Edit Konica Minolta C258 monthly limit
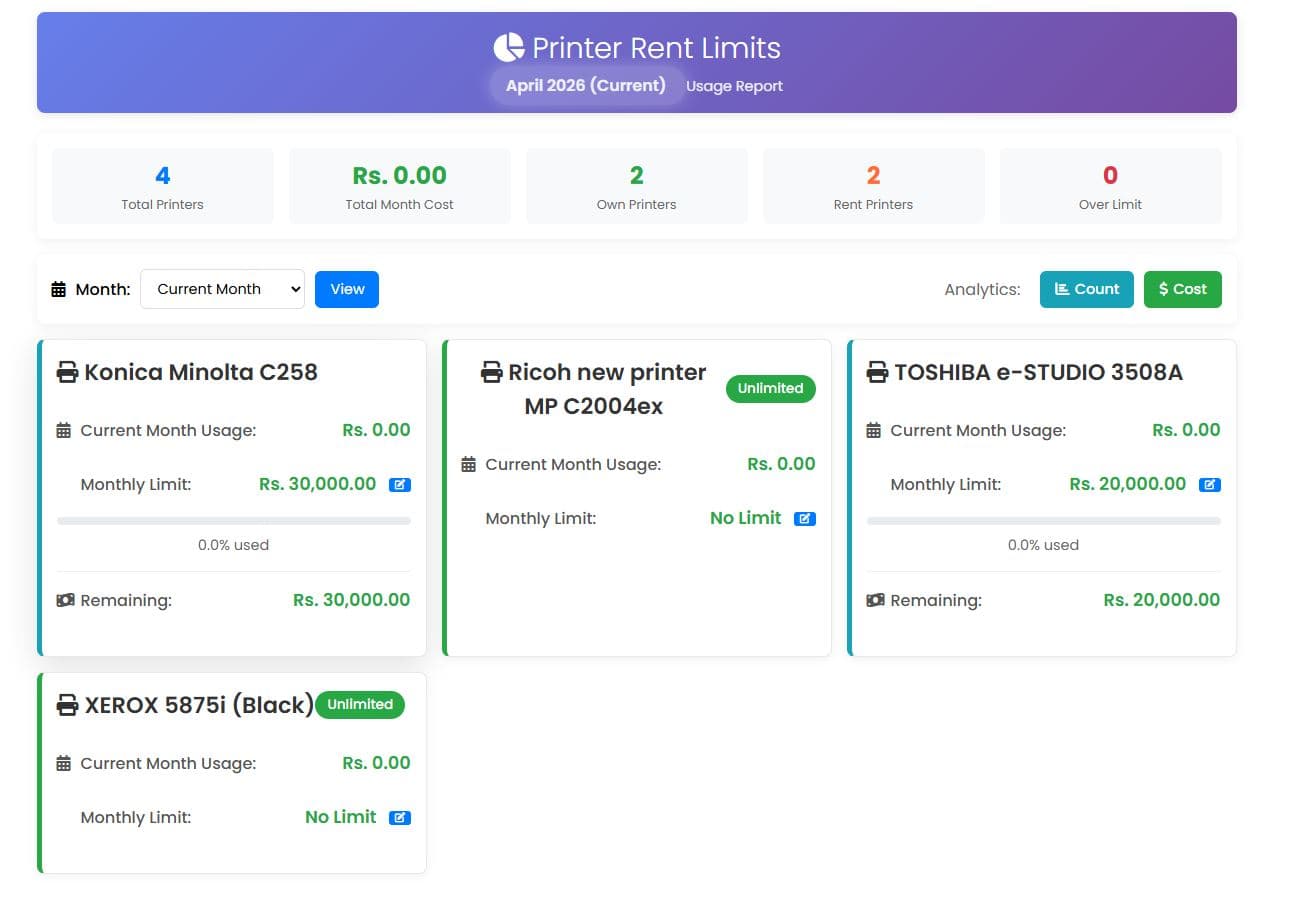The image size is (1302, 897). tap(400, 485)
